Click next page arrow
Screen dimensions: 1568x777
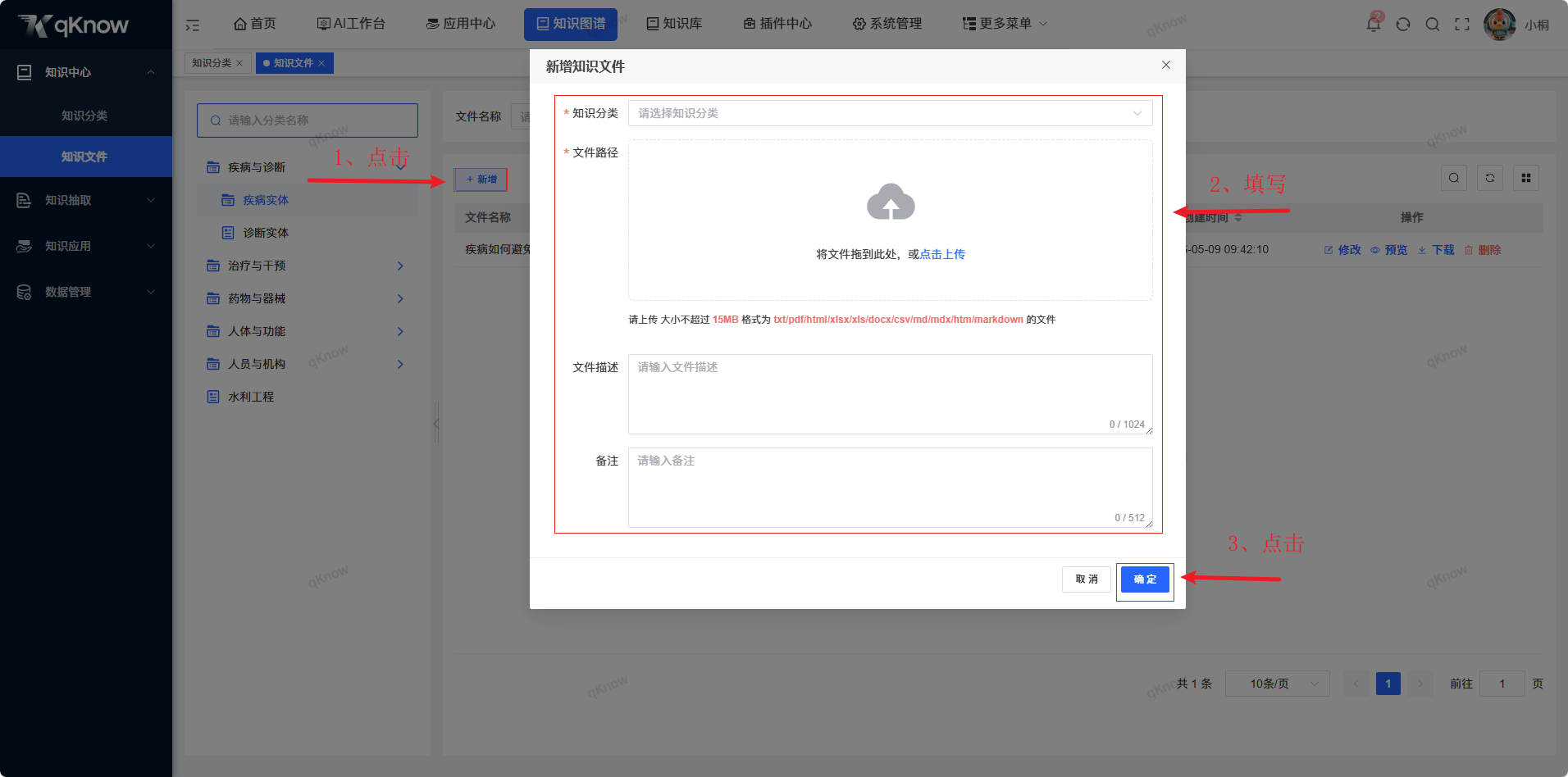pos(1421,684)
